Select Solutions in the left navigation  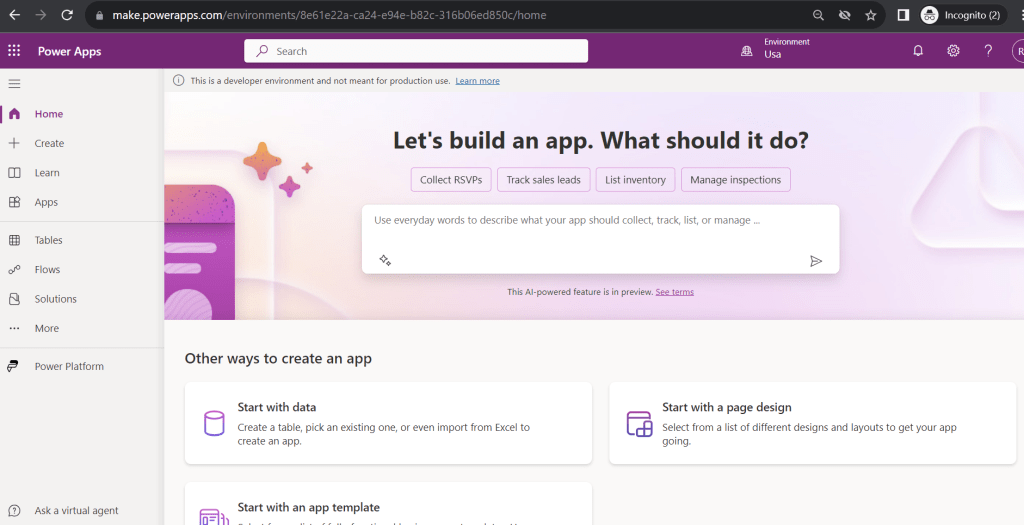pos(55,299)
